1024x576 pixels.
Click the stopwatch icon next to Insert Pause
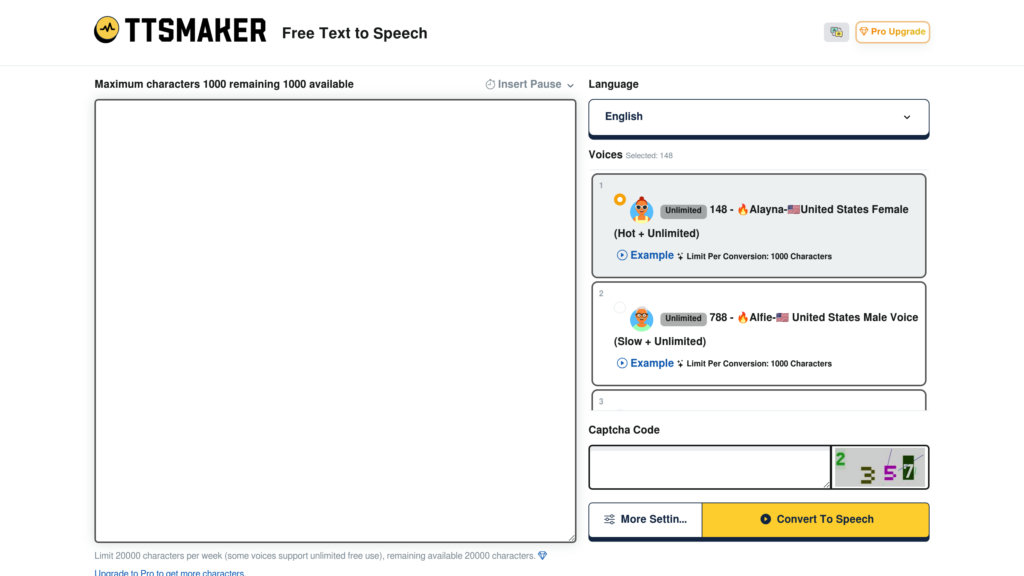(489, 84)
